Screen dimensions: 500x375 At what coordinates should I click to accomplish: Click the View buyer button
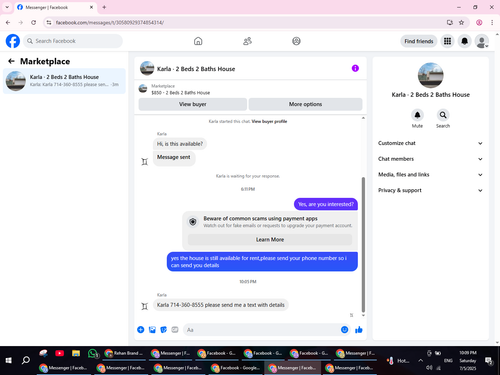193,104
